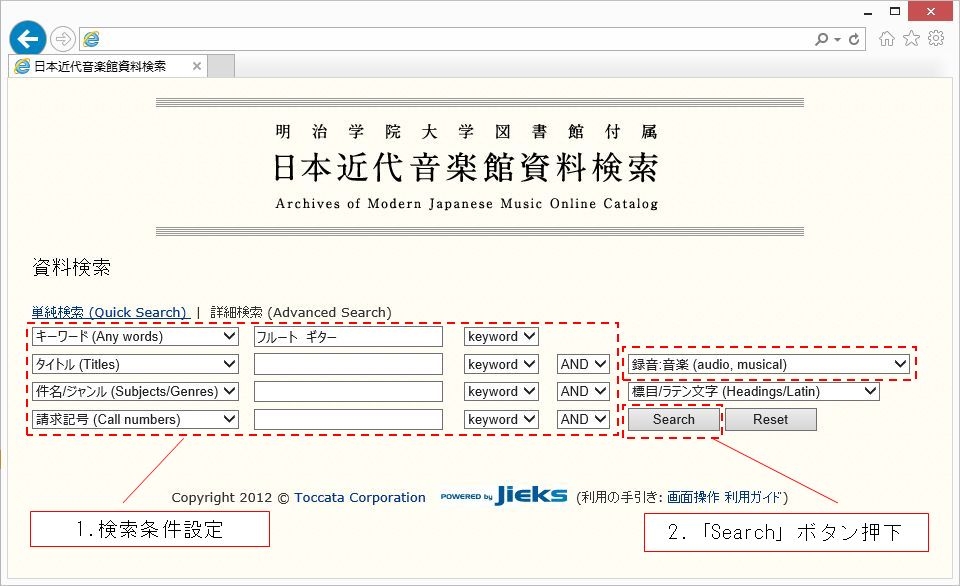Expand the 件名/ジャンル (Subjects/Genres) dropdown

135,392
